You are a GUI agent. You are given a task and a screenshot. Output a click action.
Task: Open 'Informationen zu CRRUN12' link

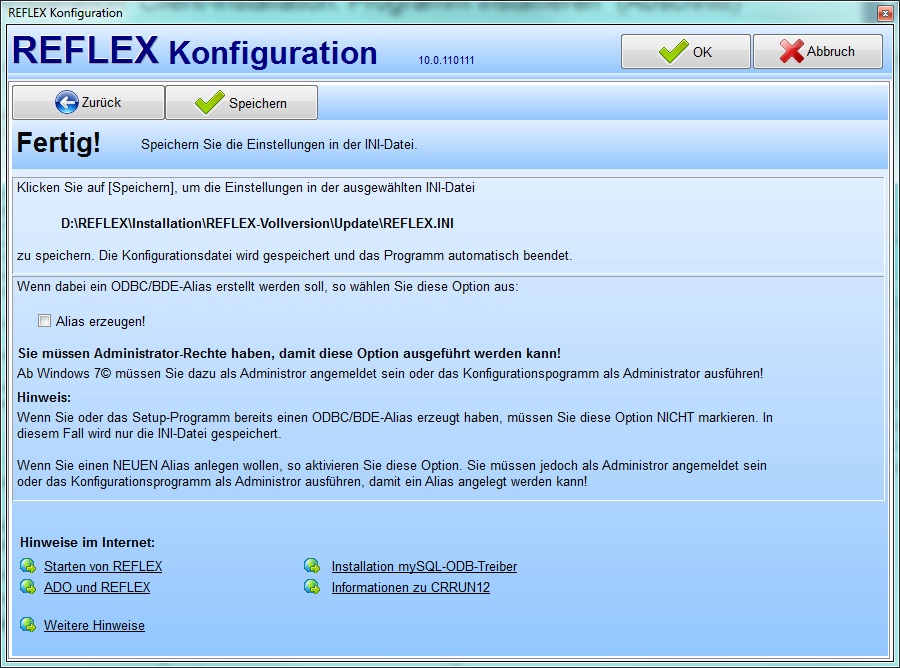coord(410,588)
